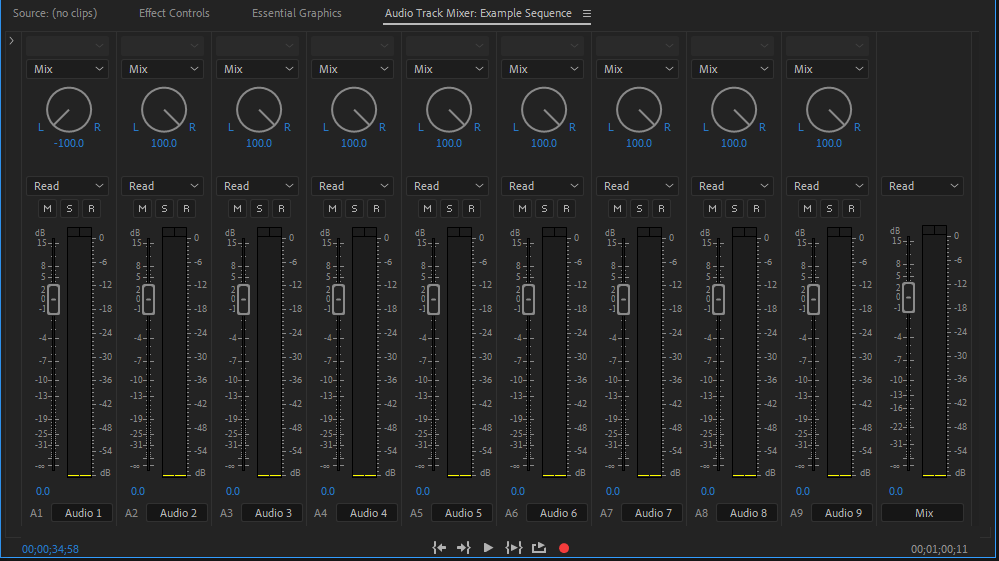Edit Audio 5 track name field
The height and width of the screenshot is (561, 999).
(463, 513)
